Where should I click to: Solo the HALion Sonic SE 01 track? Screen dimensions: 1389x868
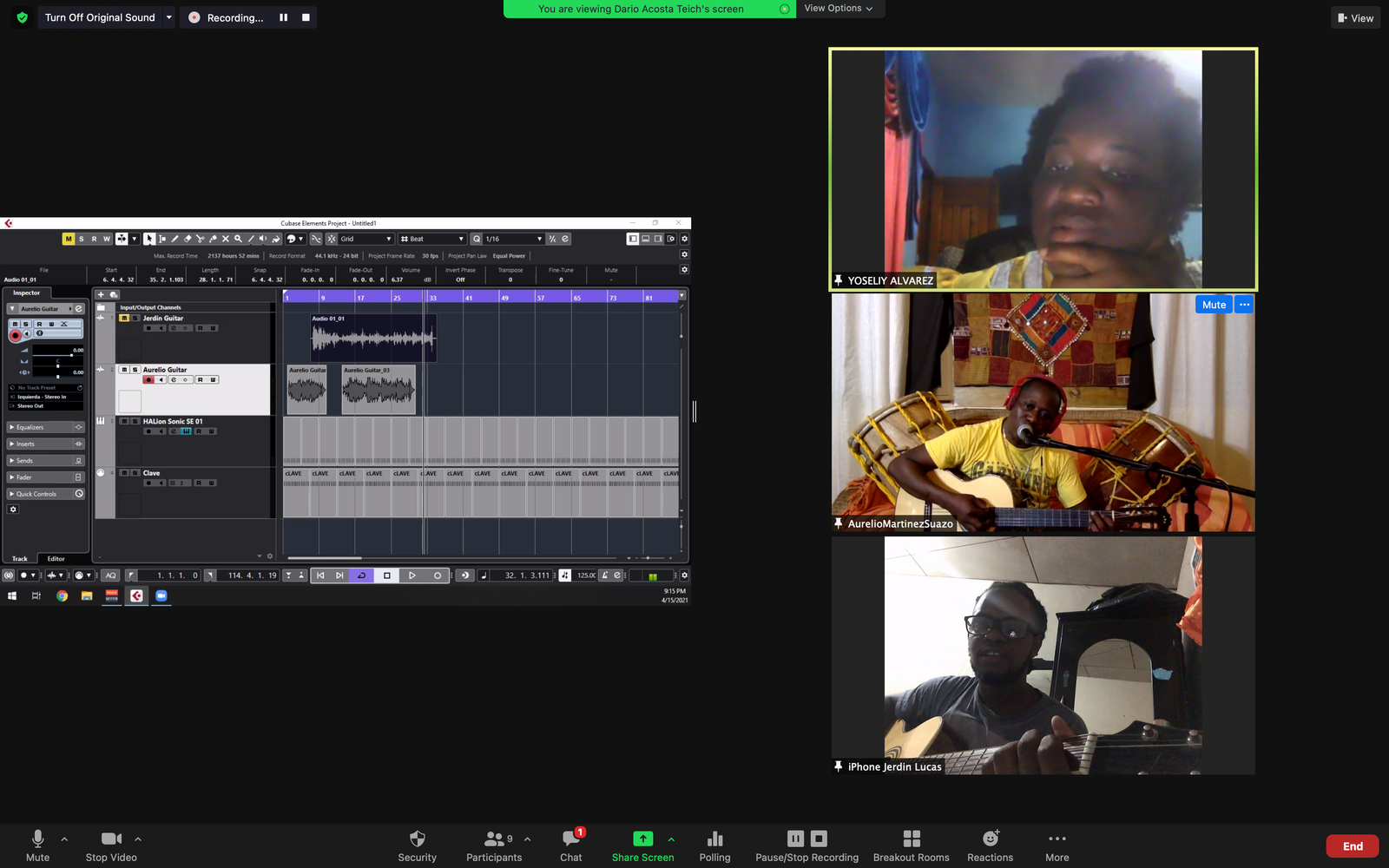click(x=135, y=421)
